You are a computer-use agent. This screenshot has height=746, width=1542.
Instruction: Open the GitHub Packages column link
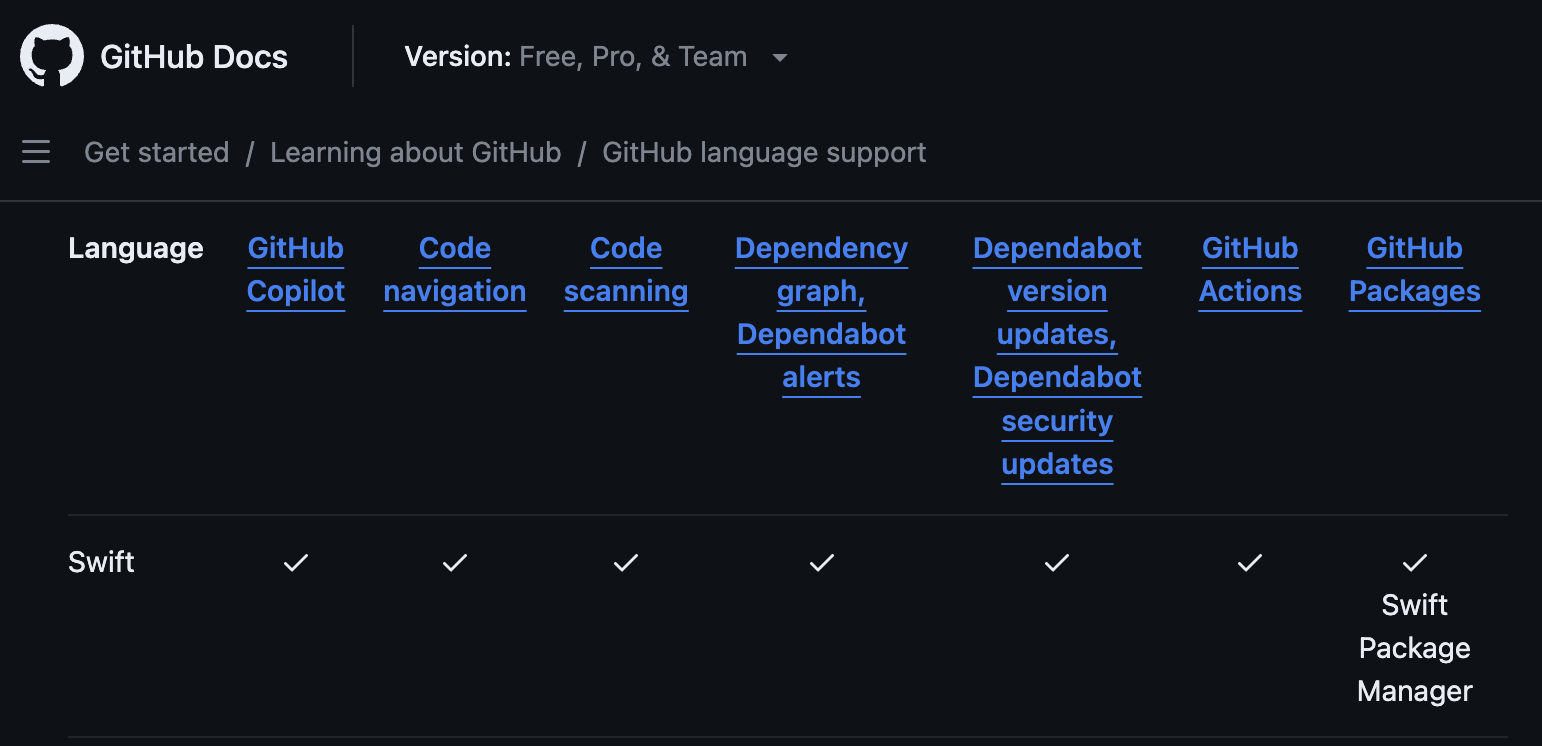click(x=1415, y=270)
